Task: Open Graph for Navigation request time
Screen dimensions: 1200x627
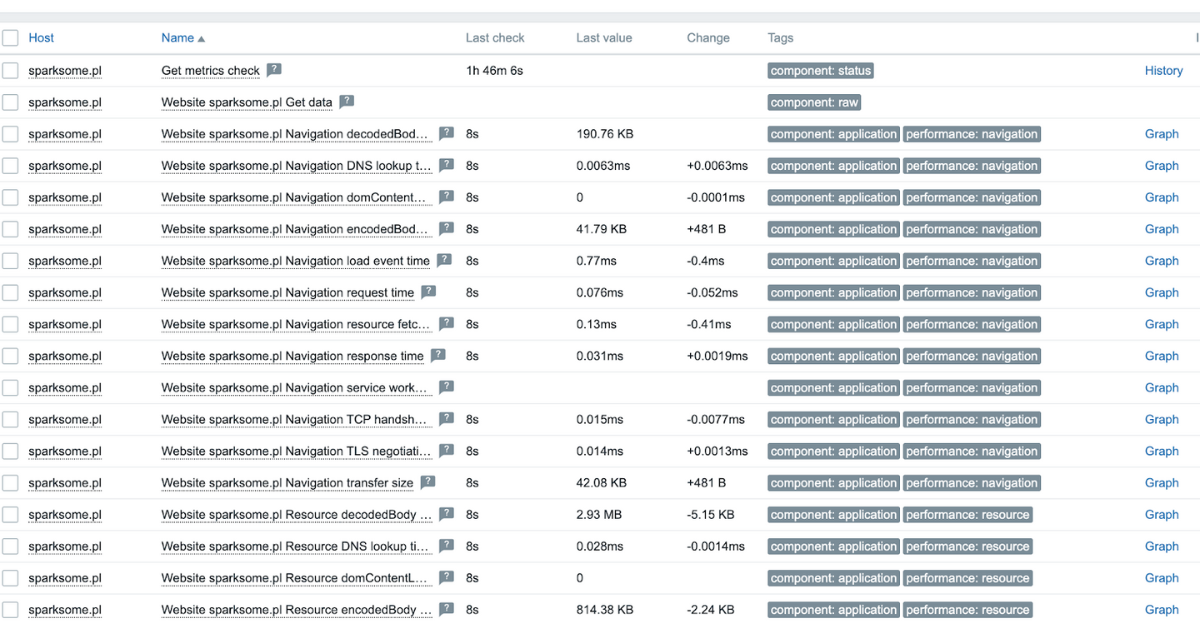Action: point(1162,293)
